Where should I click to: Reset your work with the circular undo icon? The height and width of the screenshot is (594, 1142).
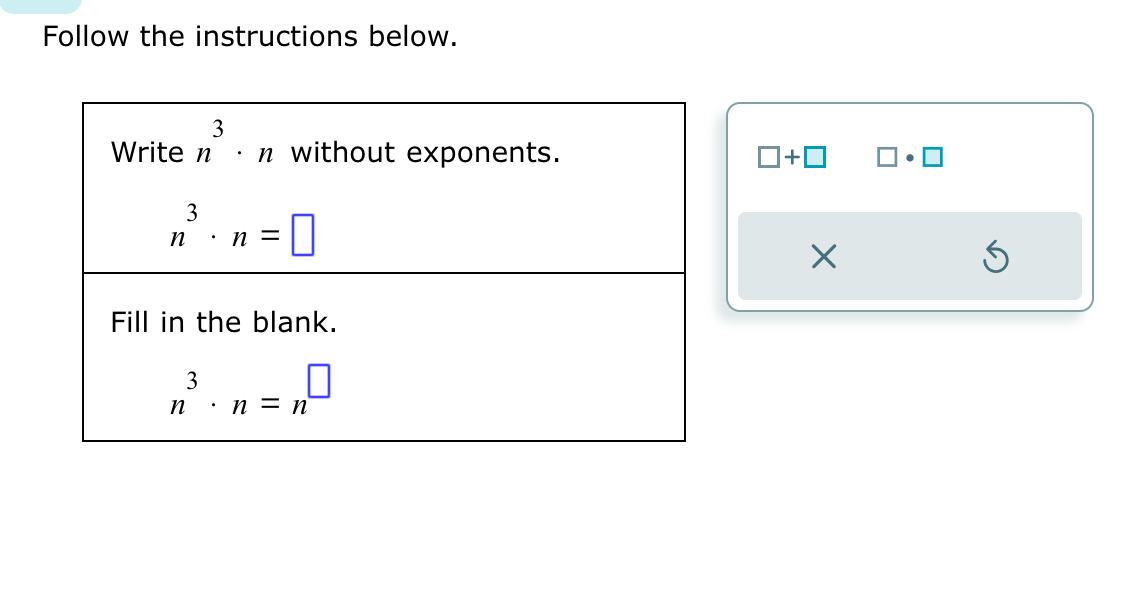click(x=995, y=257)
